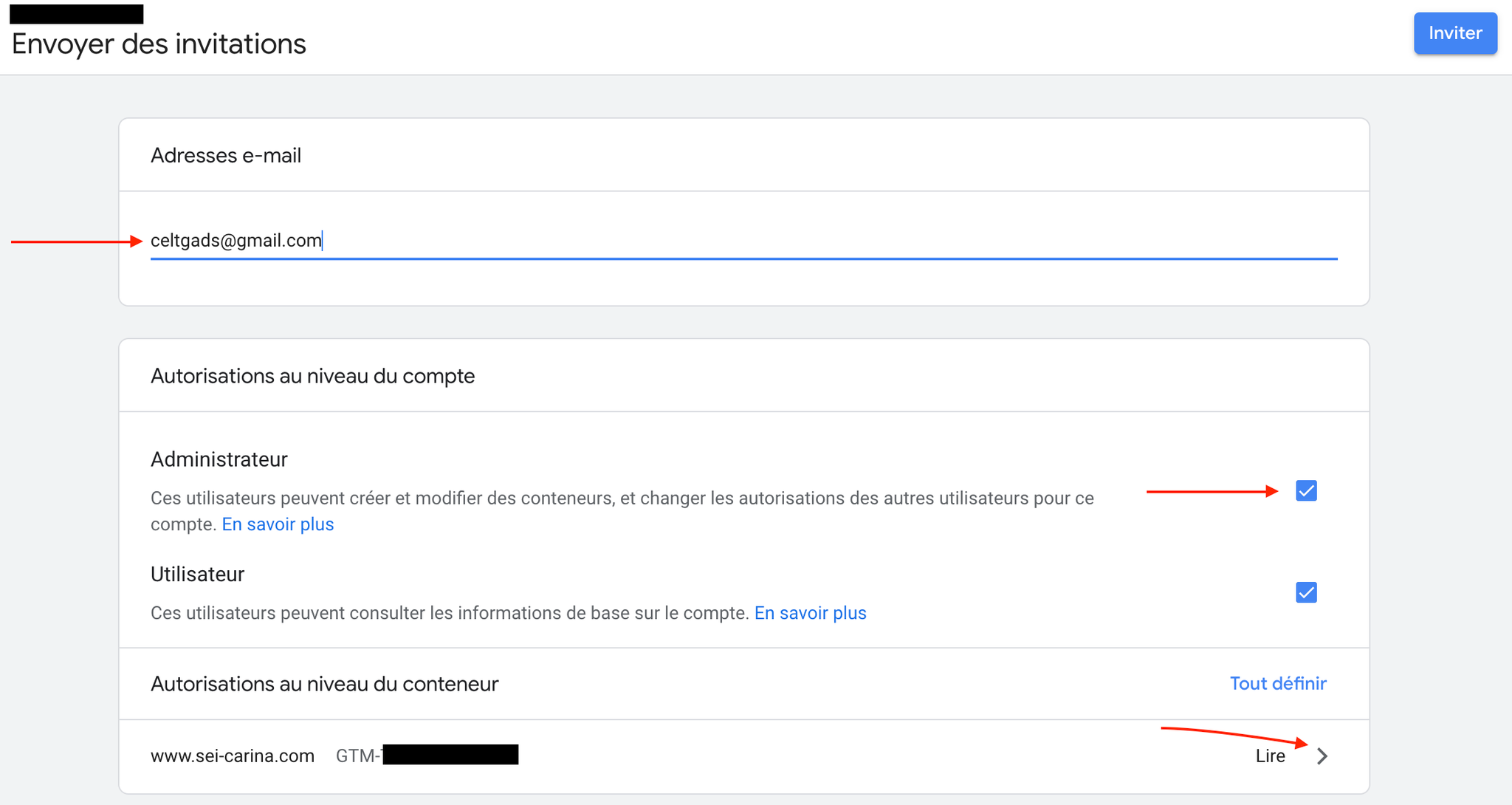
Task: Open En savoir plus link under Administrateur
Action: 278,524
